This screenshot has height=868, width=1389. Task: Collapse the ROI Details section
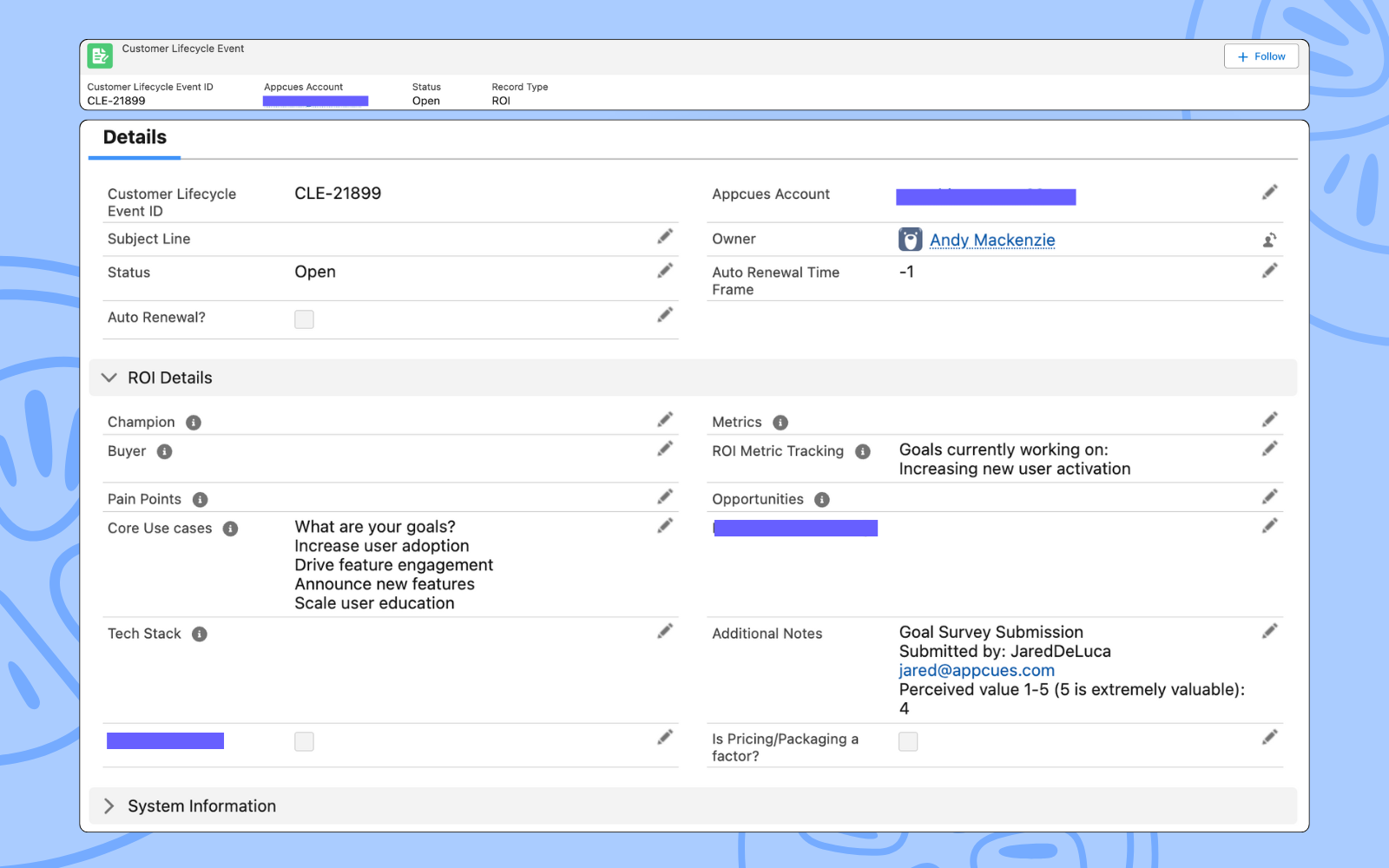(x=109, y=378)
